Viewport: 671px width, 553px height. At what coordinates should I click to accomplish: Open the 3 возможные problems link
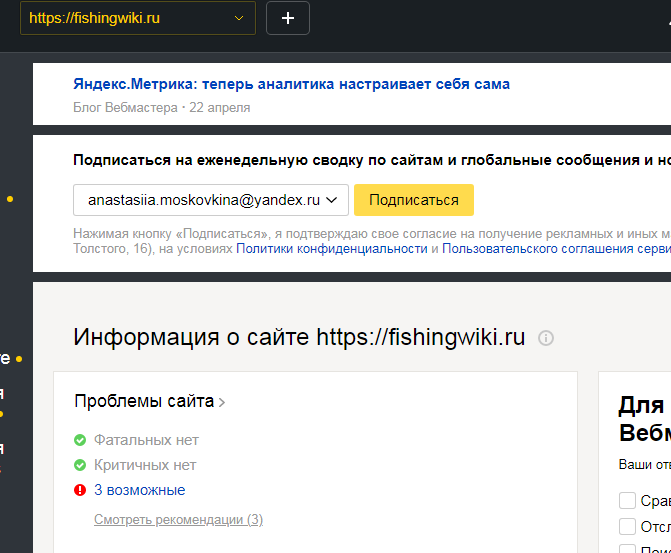(140, 490)
